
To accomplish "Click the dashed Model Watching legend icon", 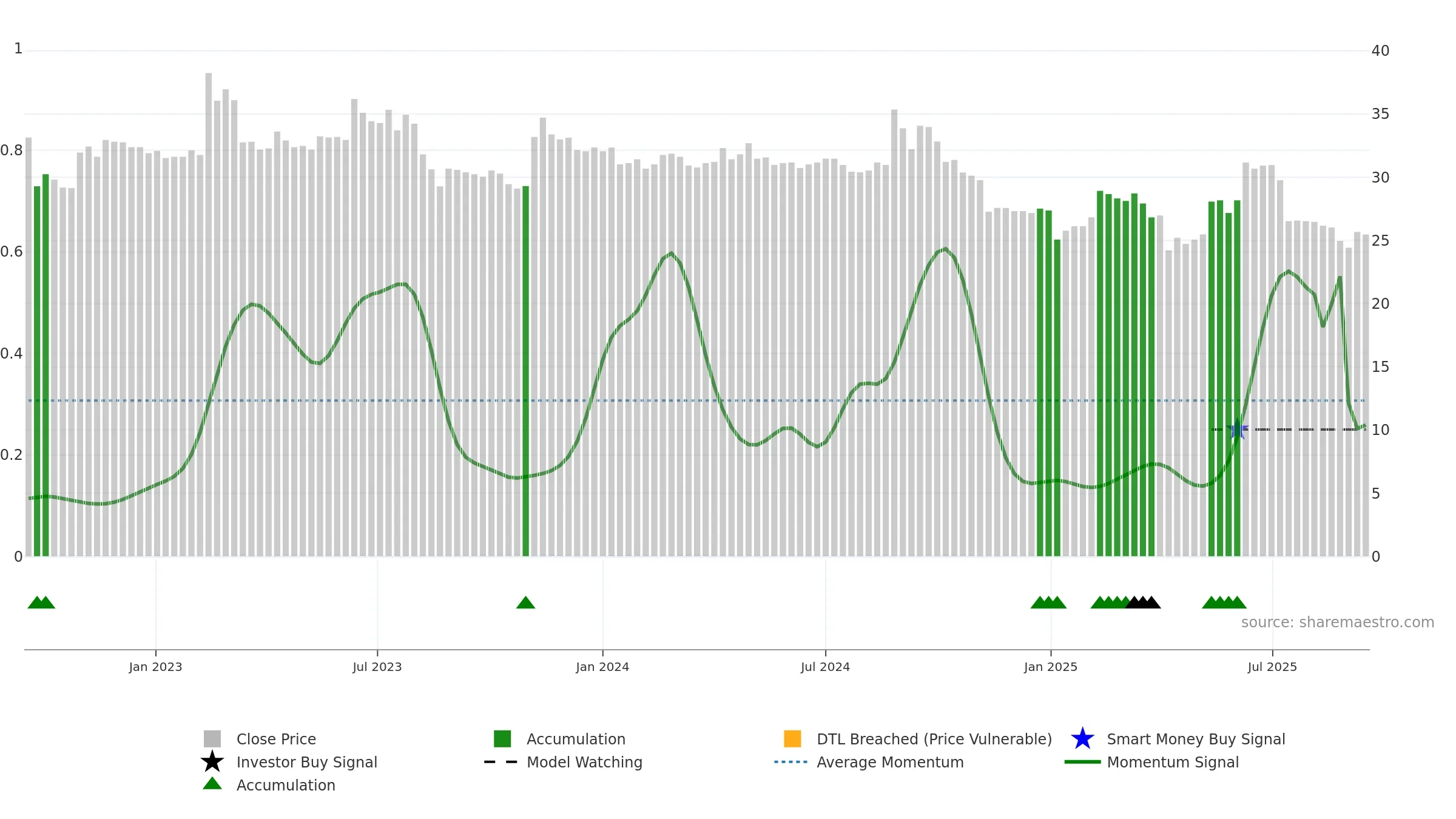I will (x=500, y=762).
